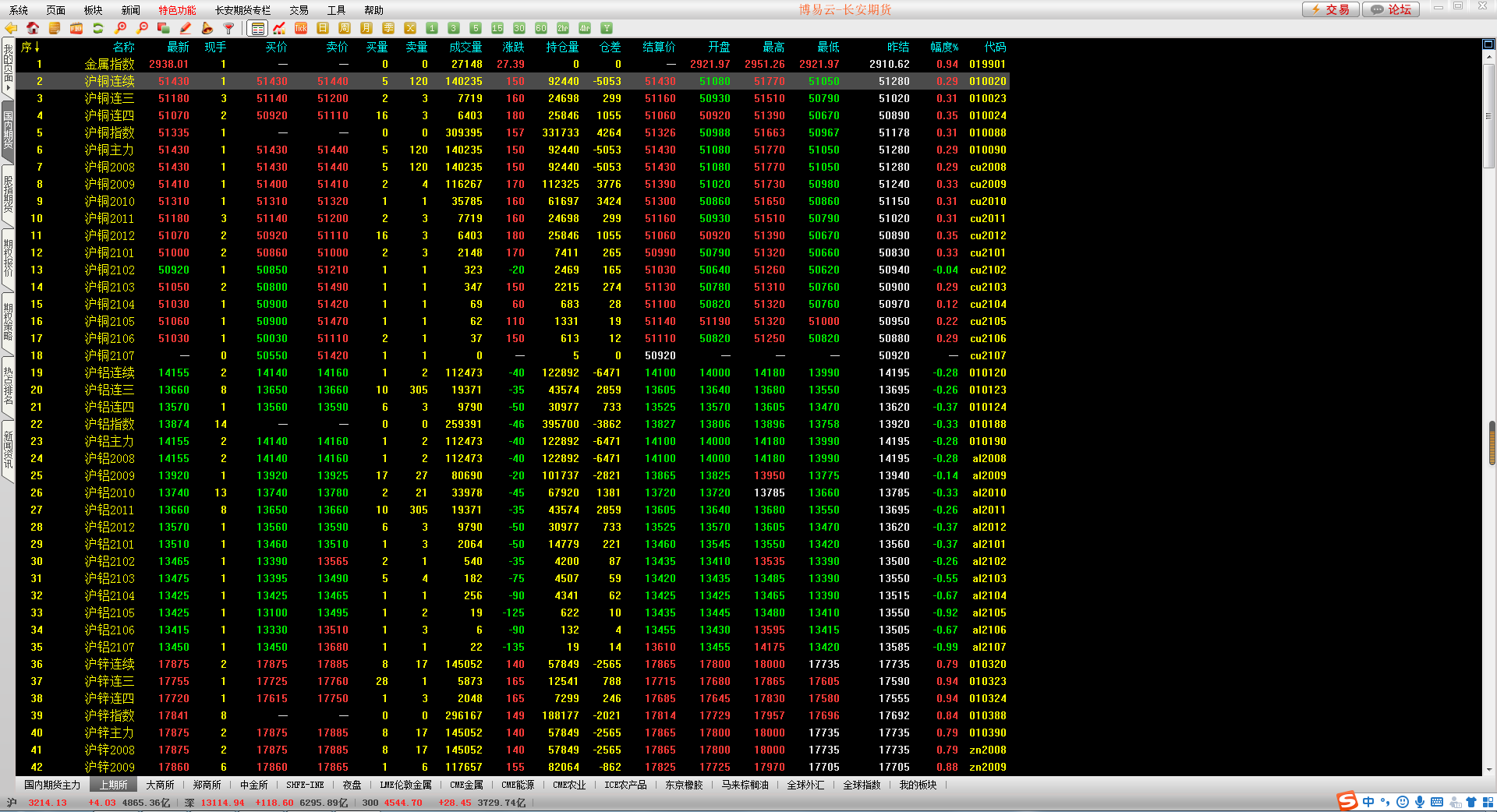Click the green refresh arrows icon
Image resolution: width=1497 pixels, height=812 pixels.
coord(98,28)
